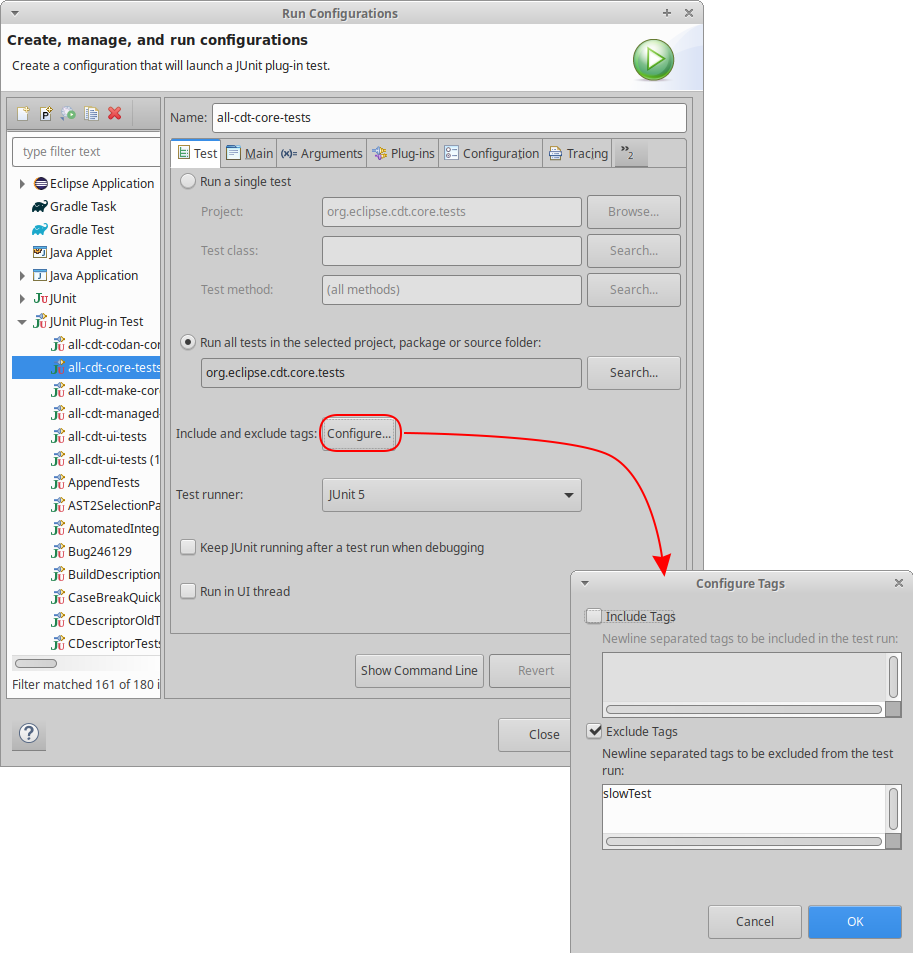Click vertical scrollbar of include tags box

point(893,677)
